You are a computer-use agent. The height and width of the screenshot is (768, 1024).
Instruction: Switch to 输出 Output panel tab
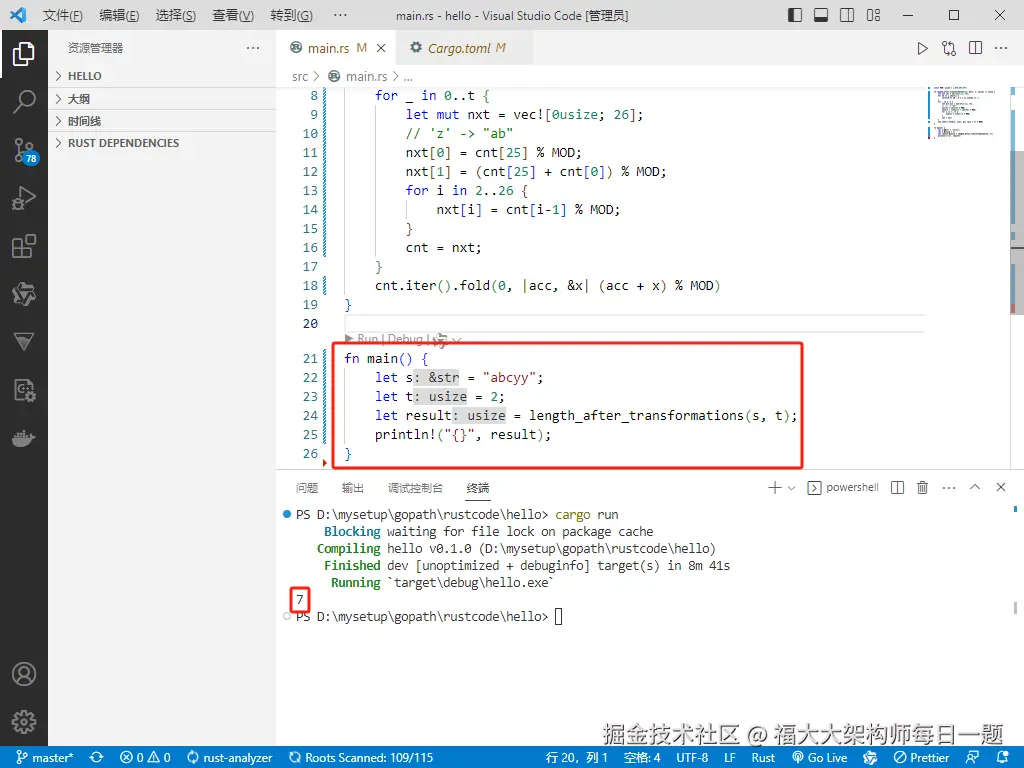click(x=353, y=488)
